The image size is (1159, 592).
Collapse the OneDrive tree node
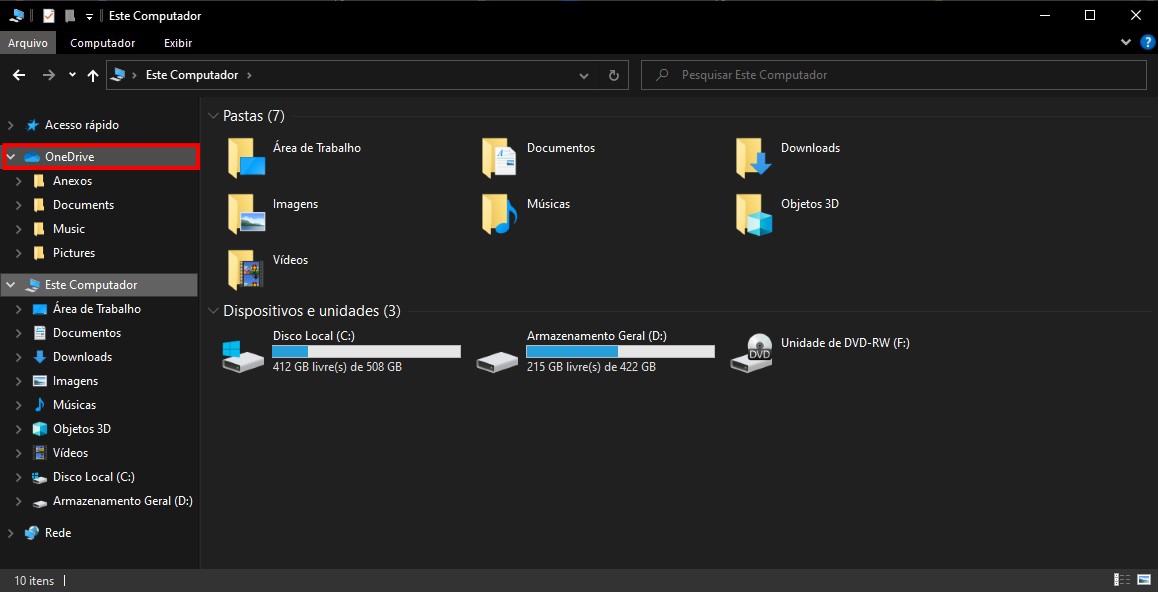10,157
